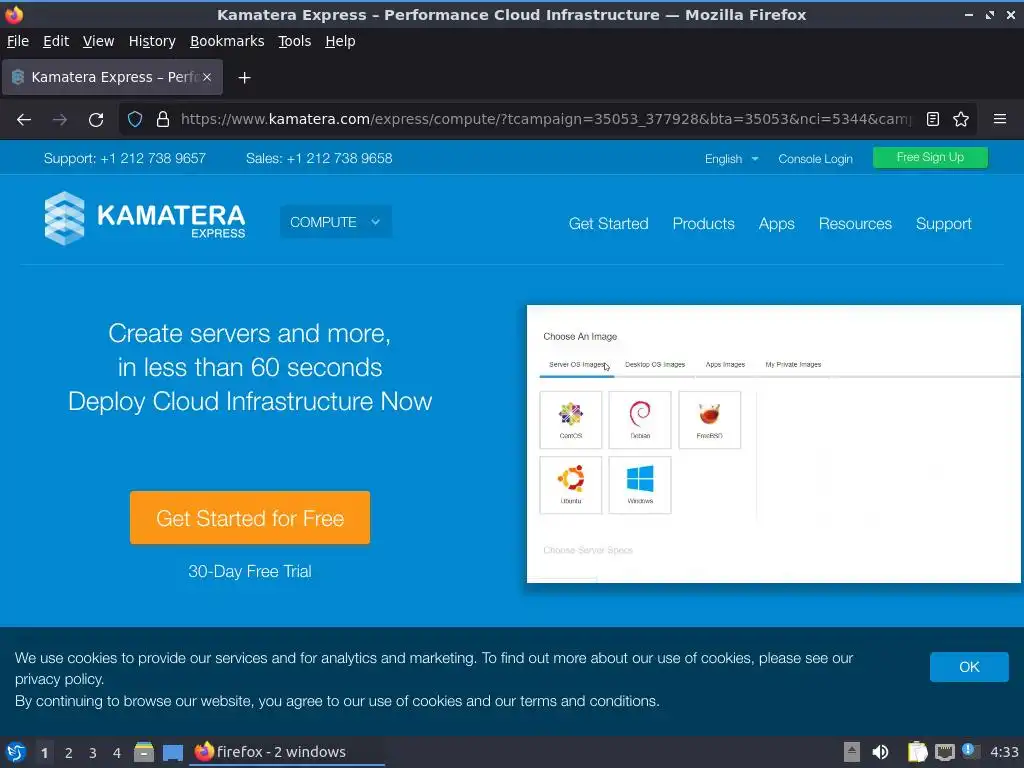Screen dimensions: 1024x768
Task: Open Resources in navigation
Action: [x=855, y=223]
